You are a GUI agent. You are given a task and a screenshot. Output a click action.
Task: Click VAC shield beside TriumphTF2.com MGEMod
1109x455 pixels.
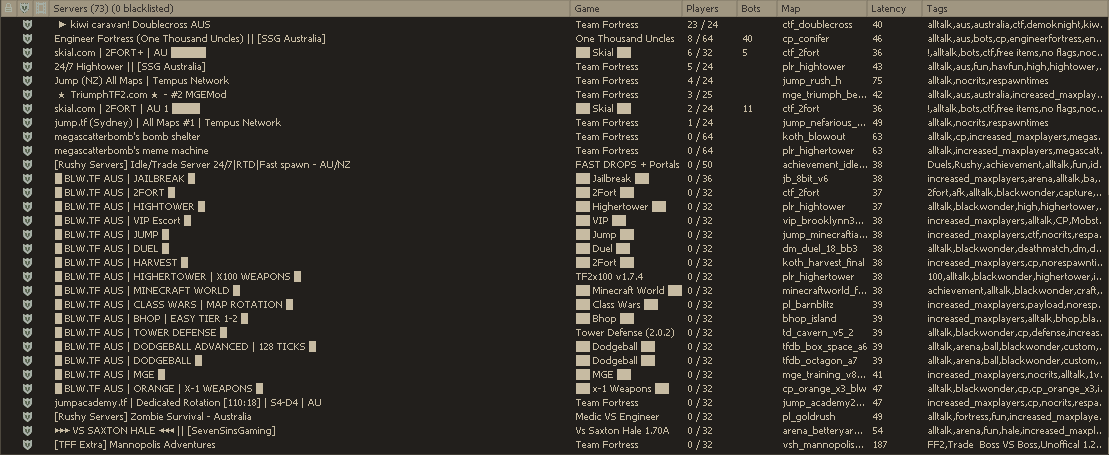(27, 95)
